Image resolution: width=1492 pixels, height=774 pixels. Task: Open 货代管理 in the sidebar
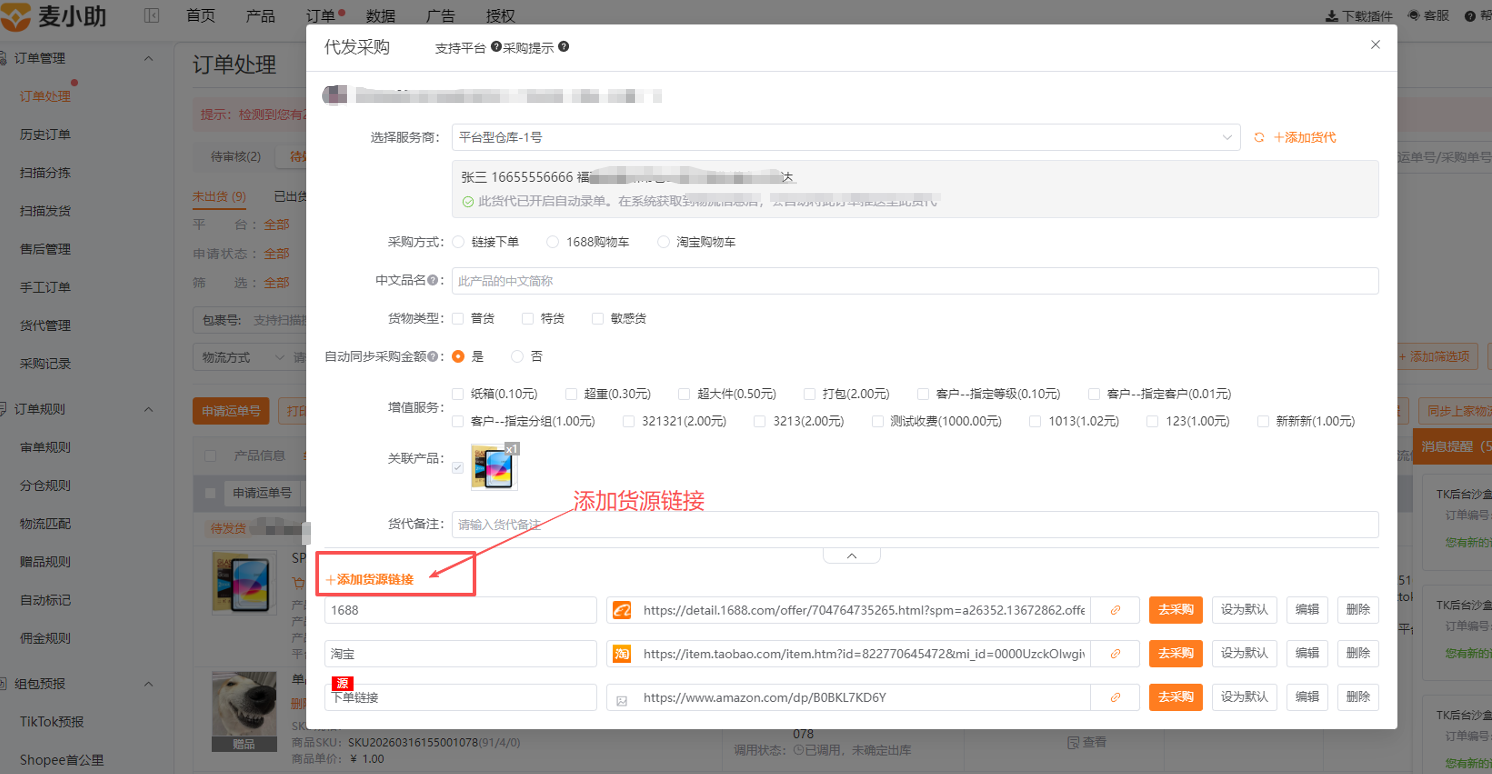point(45,326)
